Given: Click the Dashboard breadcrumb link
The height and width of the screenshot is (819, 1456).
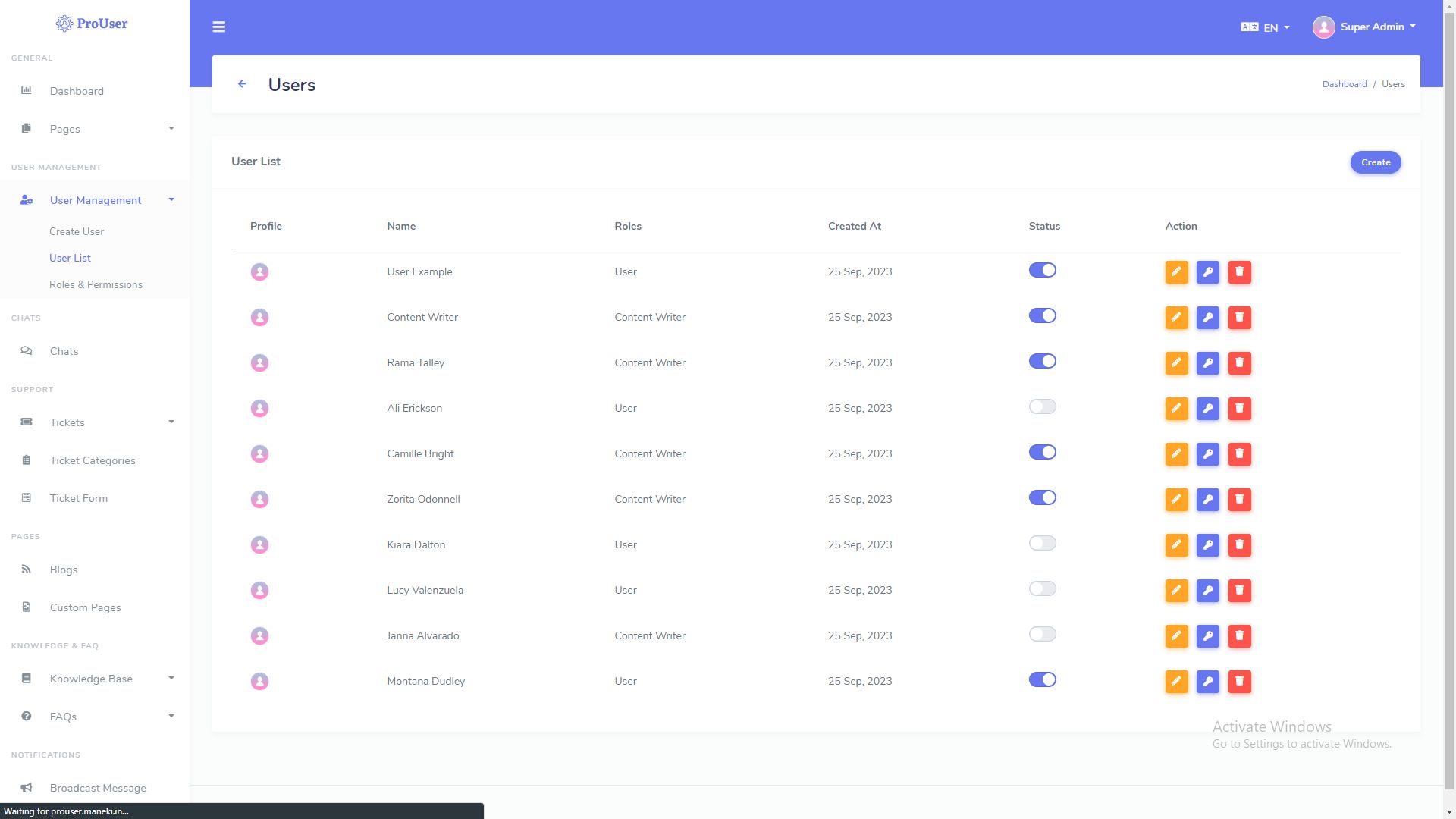Looking at the screenshot, I should (x=1344, y=84).
